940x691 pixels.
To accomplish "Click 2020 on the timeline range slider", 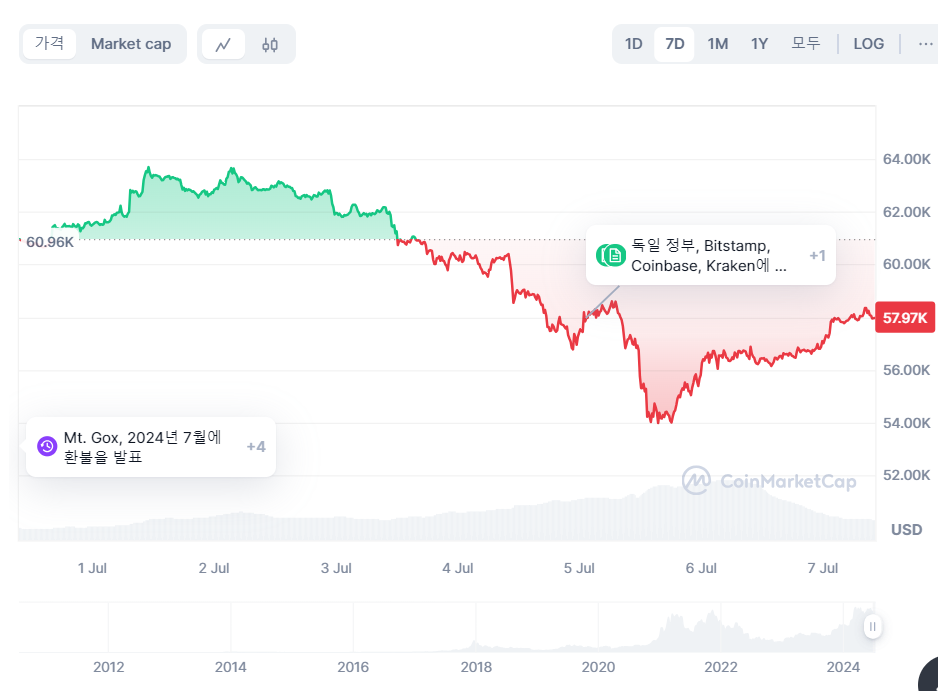I will coord(598,667).
